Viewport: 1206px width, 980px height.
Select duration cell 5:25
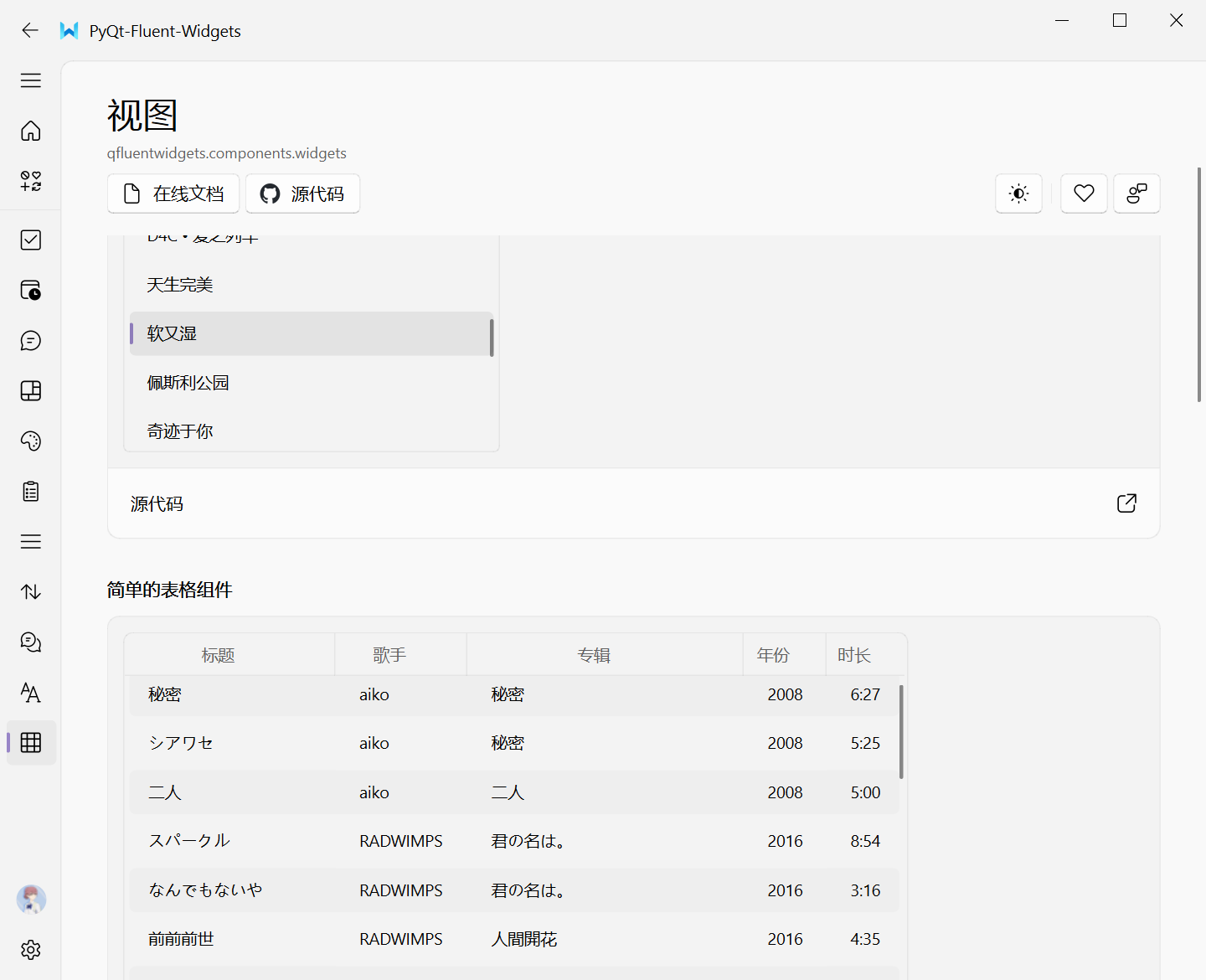pyautogui.click(x=865, y=743)
